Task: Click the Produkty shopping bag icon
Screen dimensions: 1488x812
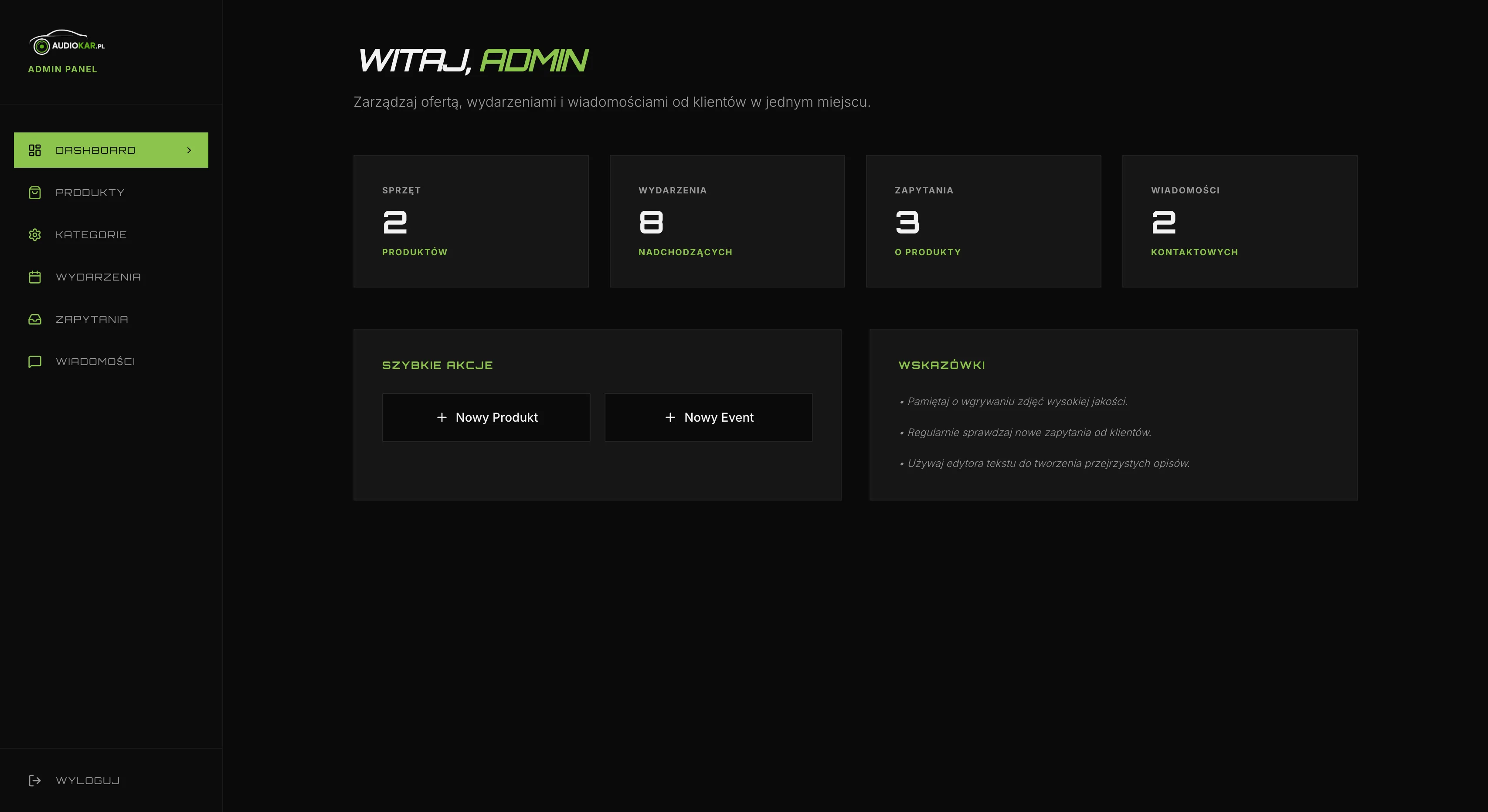Action: [35, 192]
